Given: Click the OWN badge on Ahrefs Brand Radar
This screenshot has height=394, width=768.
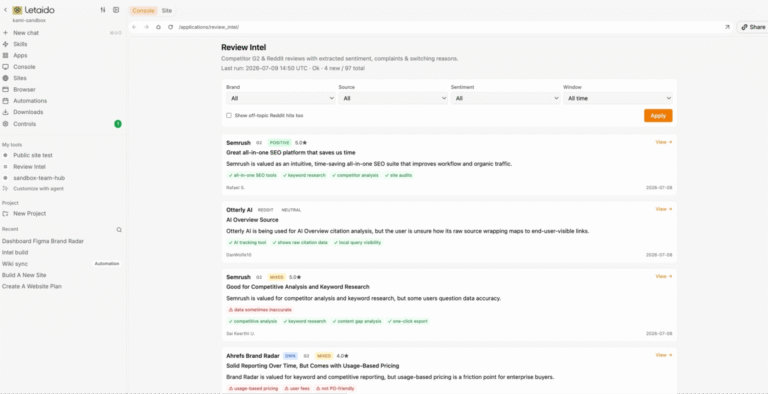Looking at the screenshot, I should pyautogui.click(x=290, y=356).
